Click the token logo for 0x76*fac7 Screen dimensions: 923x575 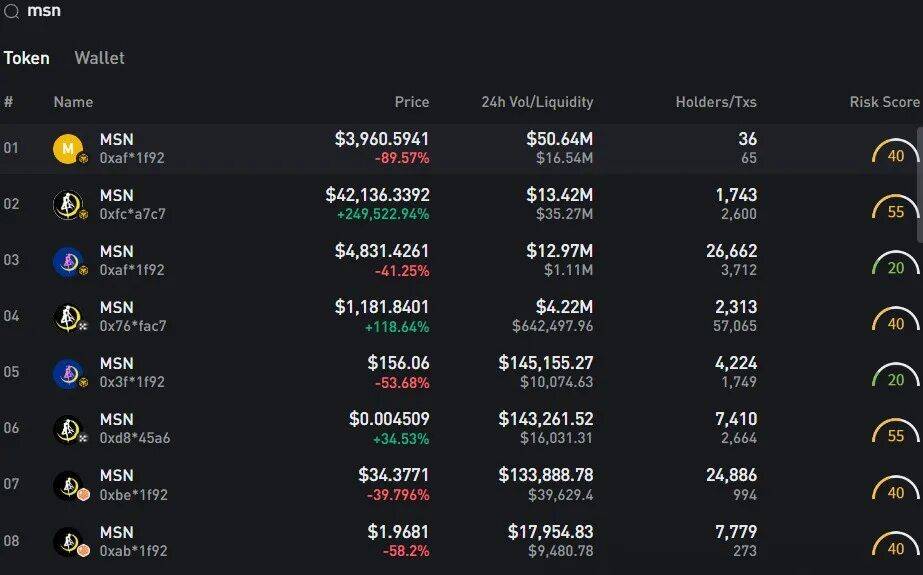click(x=67, y=318)
